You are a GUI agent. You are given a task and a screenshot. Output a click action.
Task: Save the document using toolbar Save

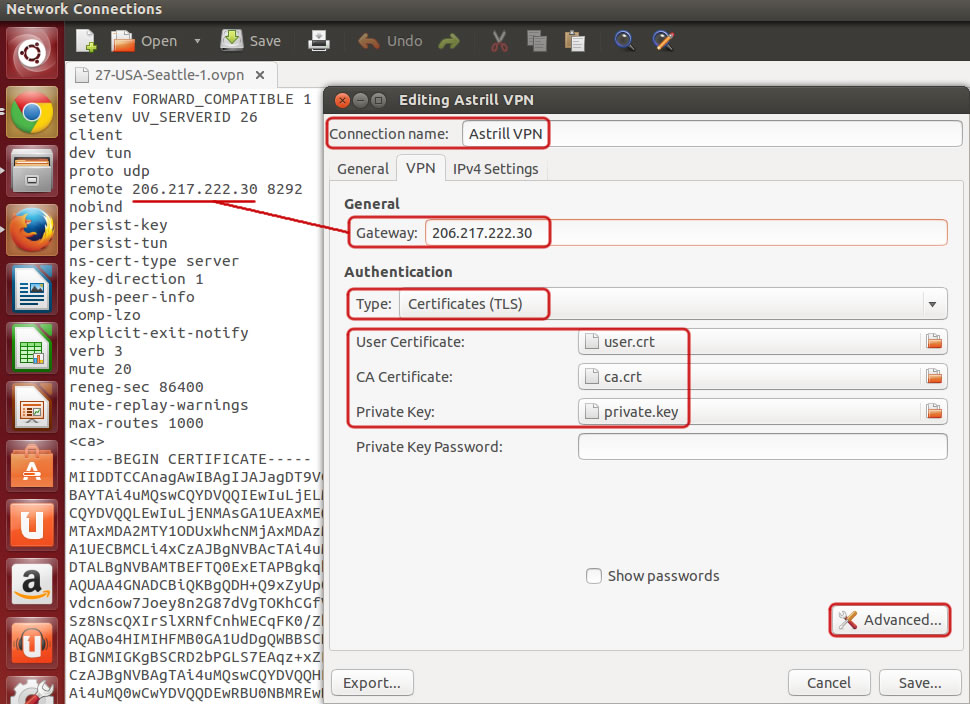tap(251, 41)
